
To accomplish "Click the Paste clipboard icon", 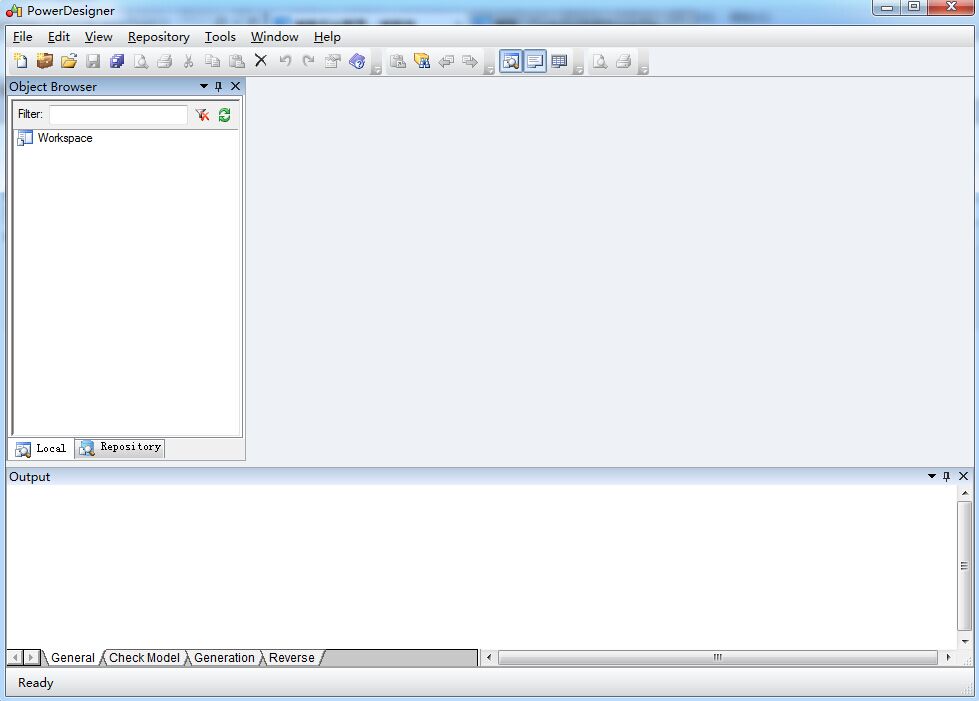I will [x=237, y=61].
